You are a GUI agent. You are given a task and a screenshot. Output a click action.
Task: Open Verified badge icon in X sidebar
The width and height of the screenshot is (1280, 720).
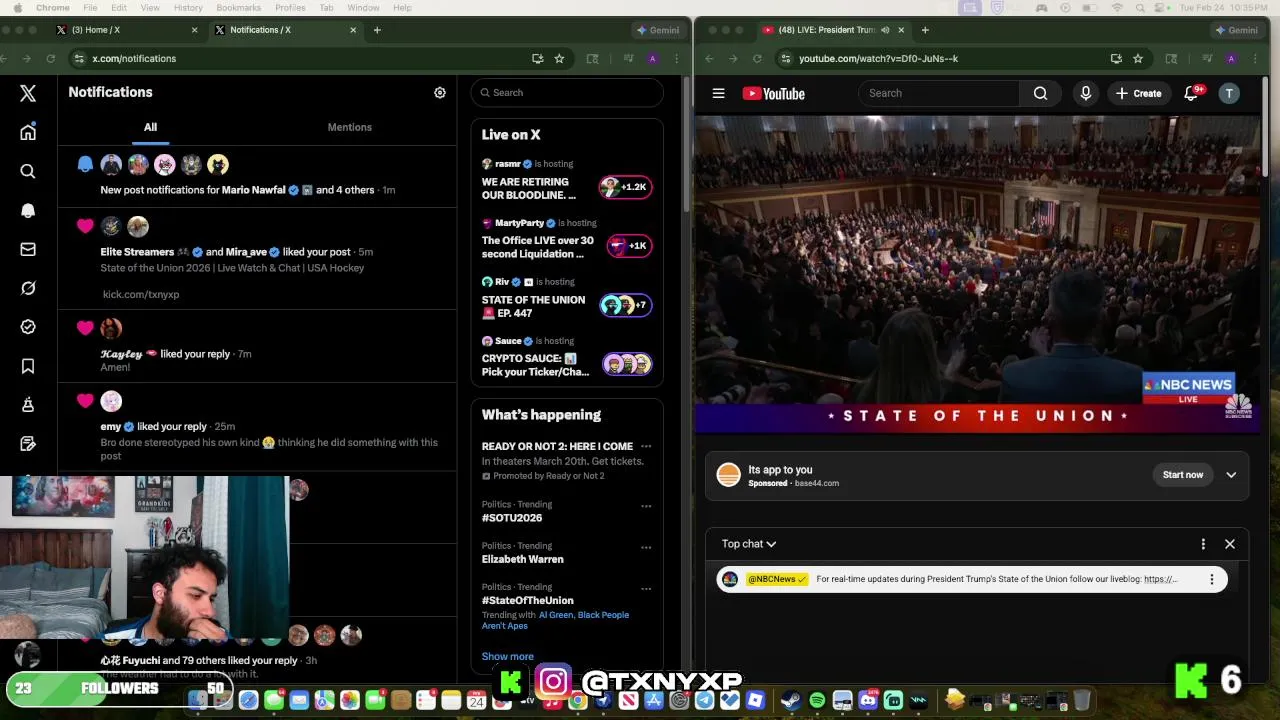pyautogui.click(x=28, y=327)
